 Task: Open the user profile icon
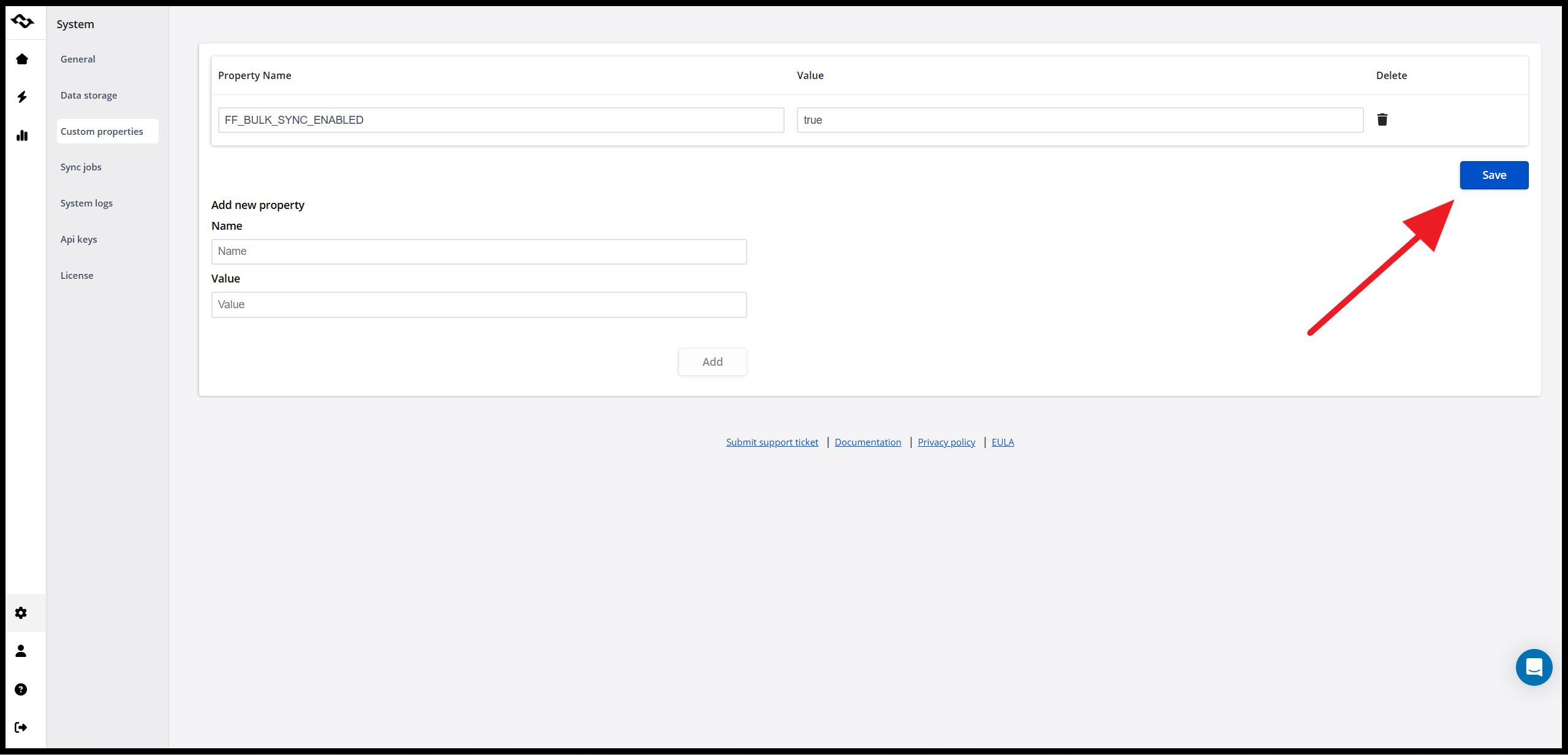pyautogui.click(x=21, y=651)
